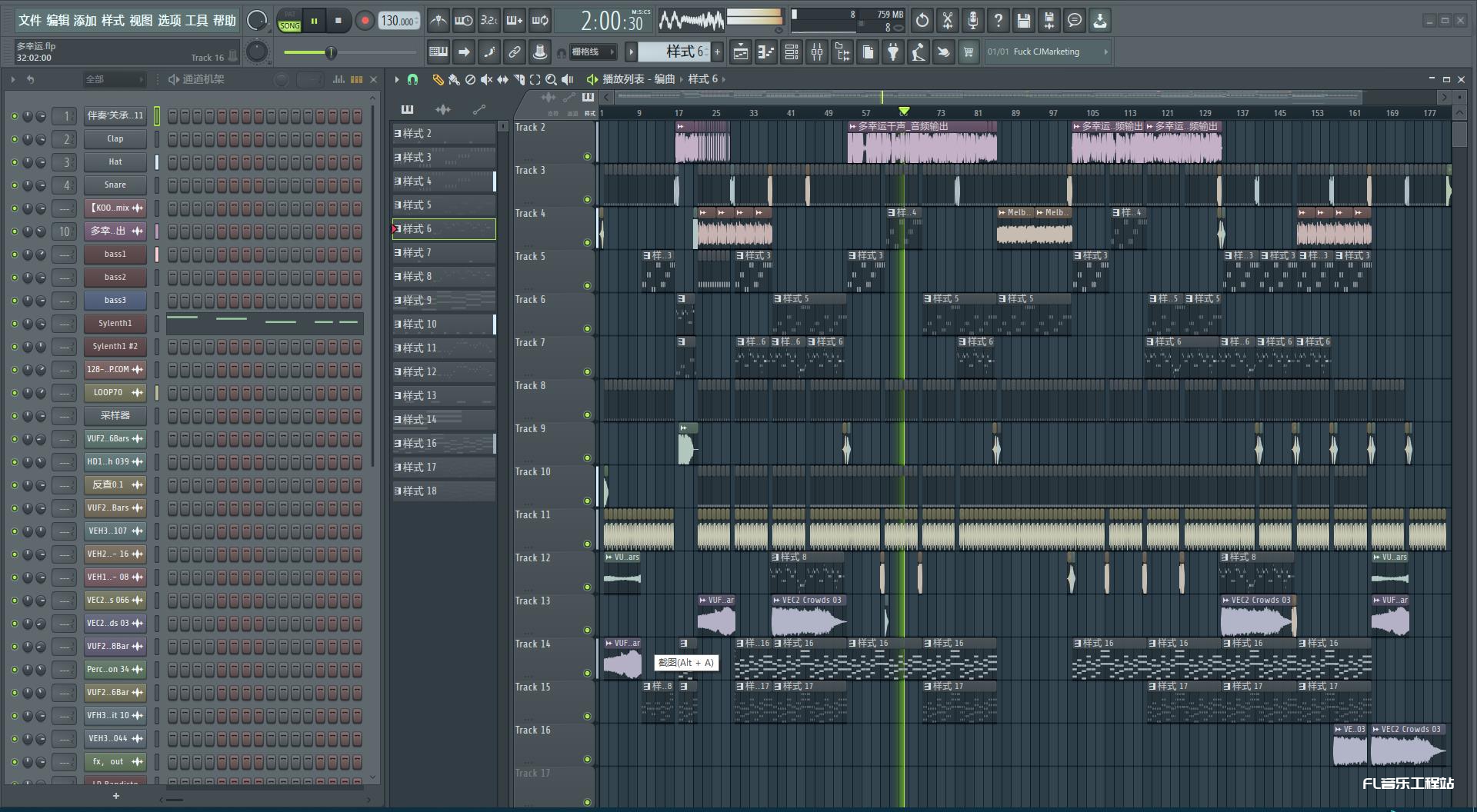The image size is (1477, 812).
Task: Open the piano roll view icon
Action: point(766,52)
